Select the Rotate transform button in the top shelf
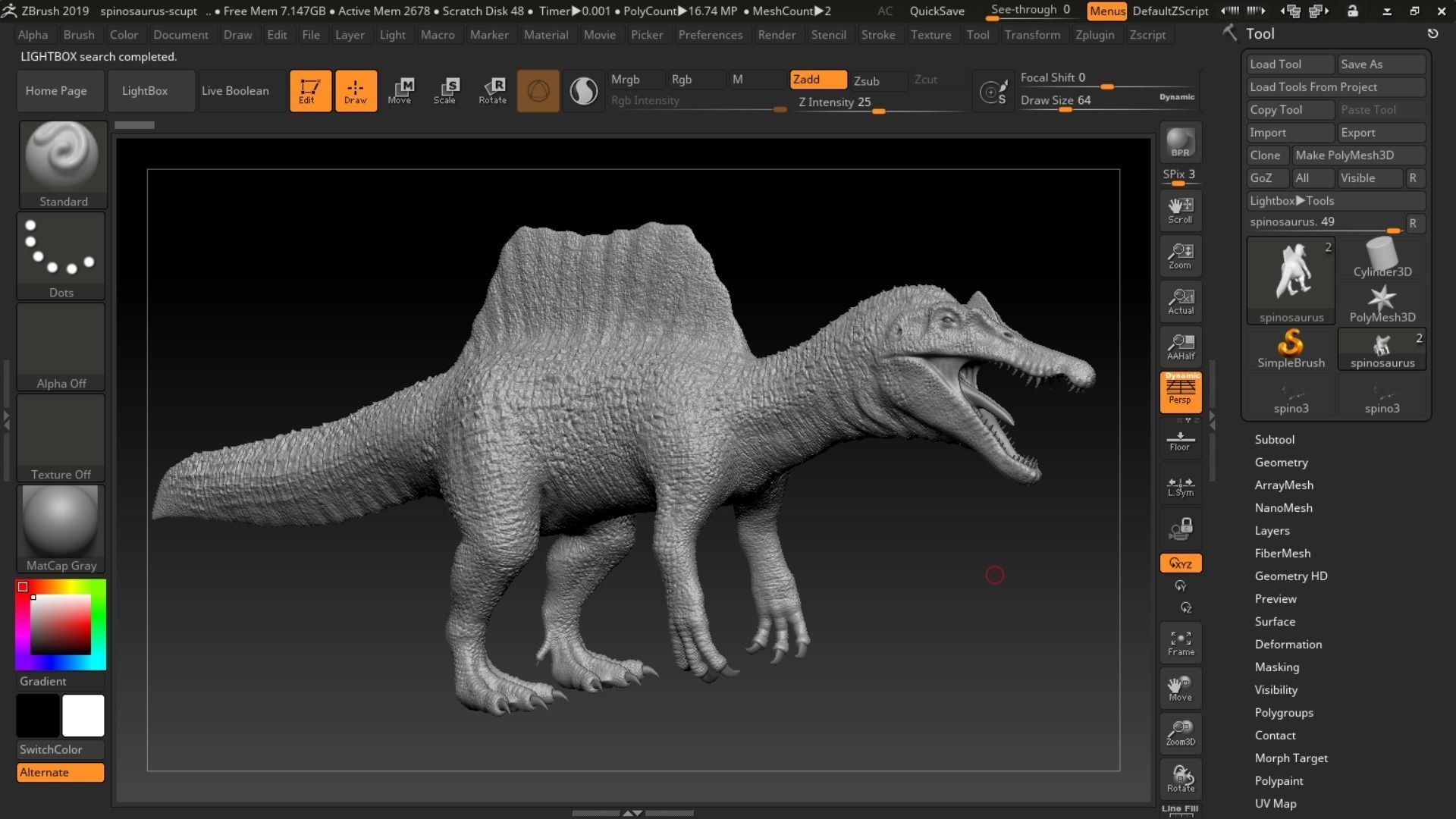1456x819 pixels. tap(492, 91)
